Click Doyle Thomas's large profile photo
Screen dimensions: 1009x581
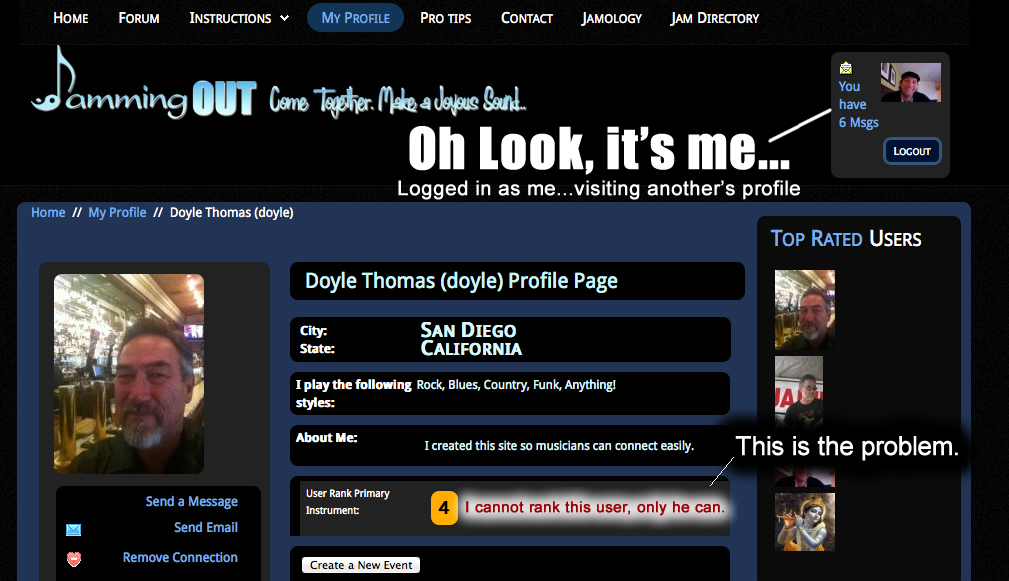click(x=129, y=374)
